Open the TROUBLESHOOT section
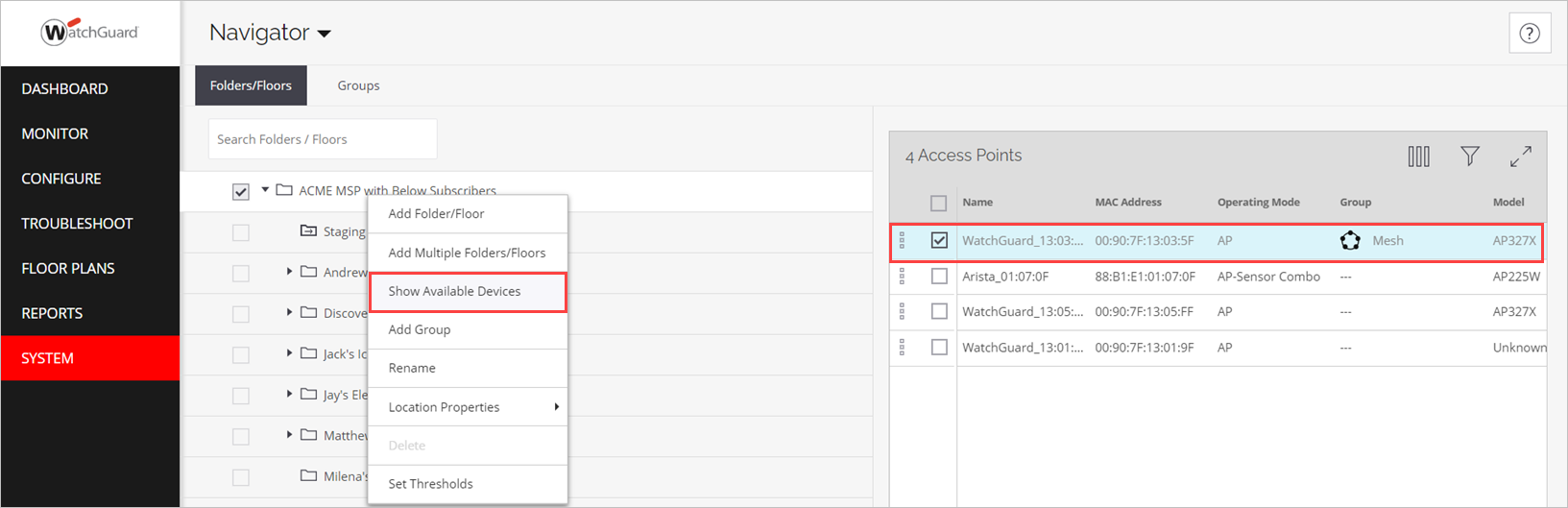Image resolution: width=1568 pixels, height=508 pixels. point(90,223)
